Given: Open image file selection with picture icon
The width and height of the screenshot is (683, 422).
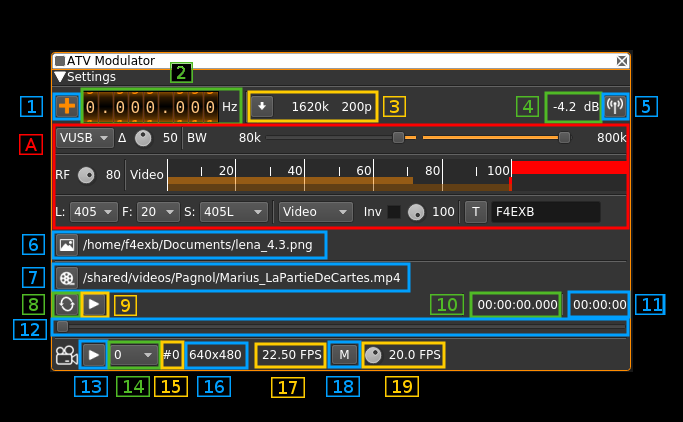Looking at the screenshot, I should pyautogui.click(x=67, y=245).
